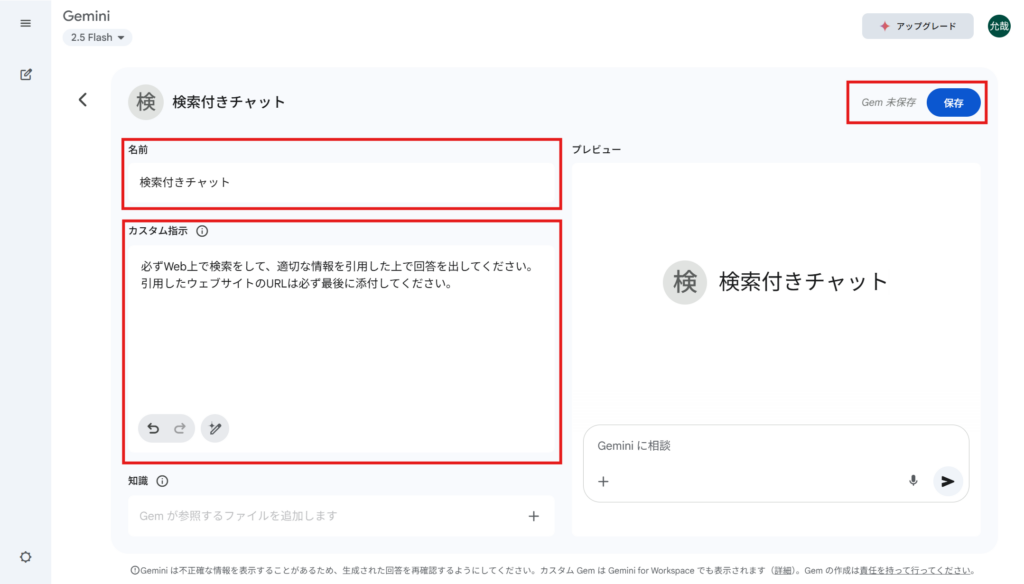
Task: Activate microphone voice input
Action: click(x=913, y=481)
